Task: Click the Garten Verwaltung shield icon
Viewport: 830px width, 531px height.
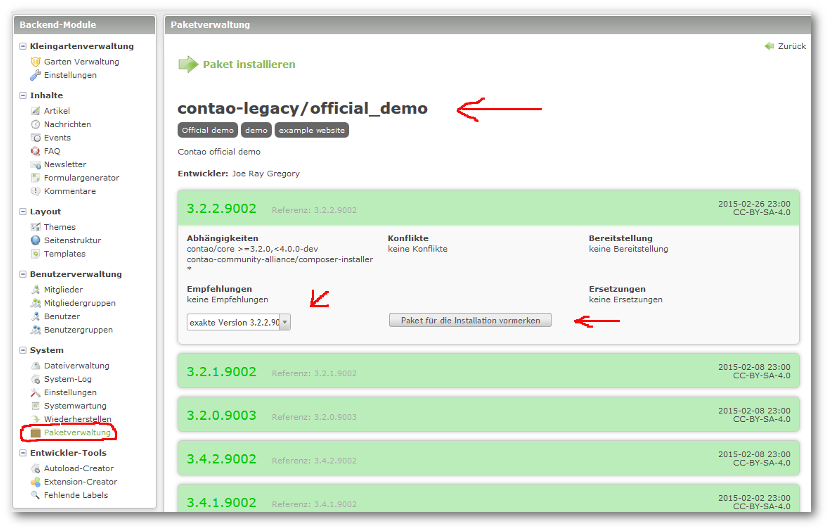Action: (x=35, y=62)
